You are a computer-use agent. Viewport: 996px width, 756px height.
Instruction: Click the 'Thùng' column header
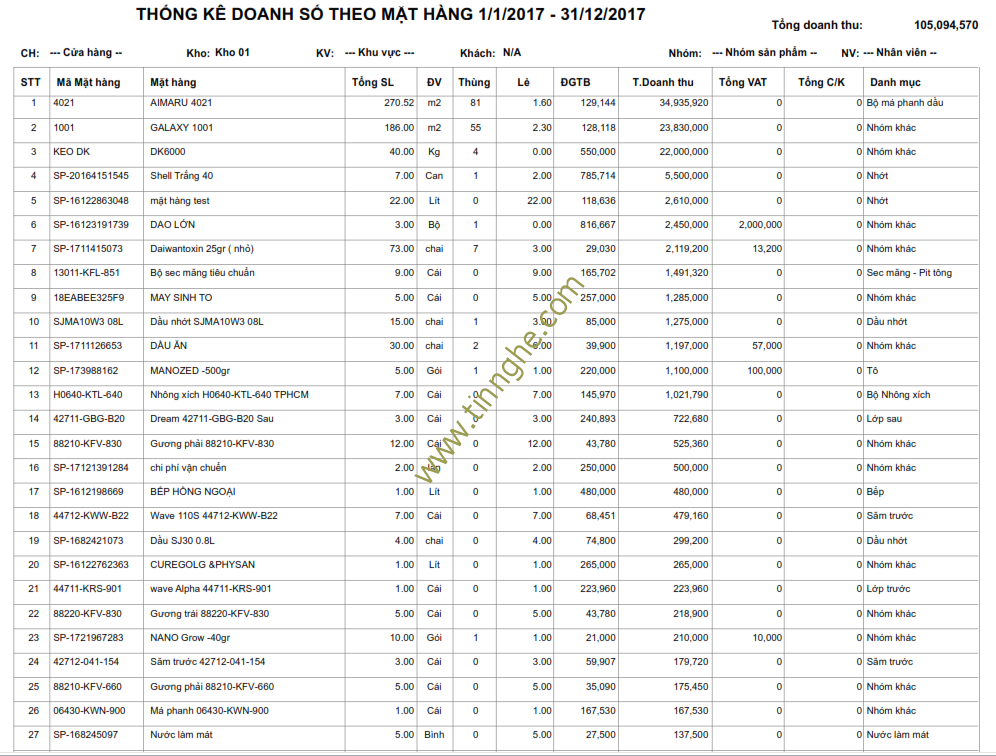[474, 83]
